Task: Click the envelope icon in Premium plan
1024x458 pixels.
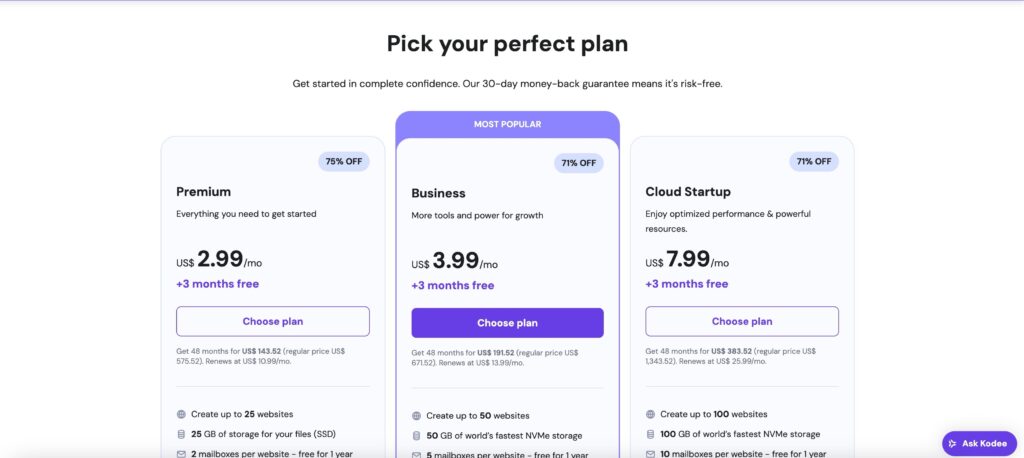Action: pos(181,453)
